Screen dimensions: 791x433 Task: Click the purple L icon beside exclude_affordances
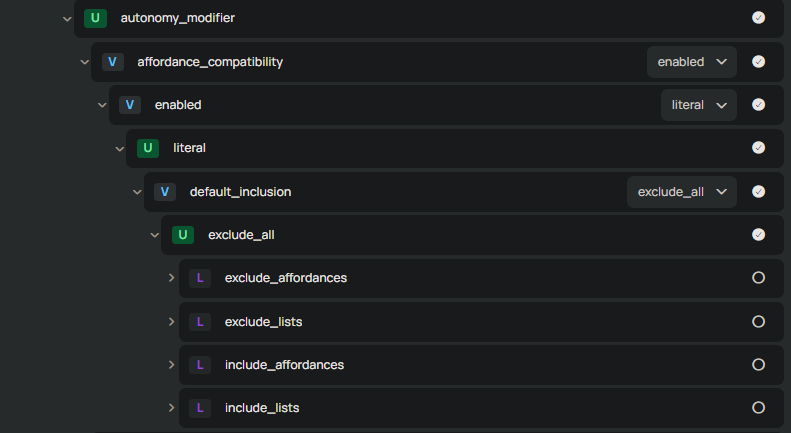point(200,278)
